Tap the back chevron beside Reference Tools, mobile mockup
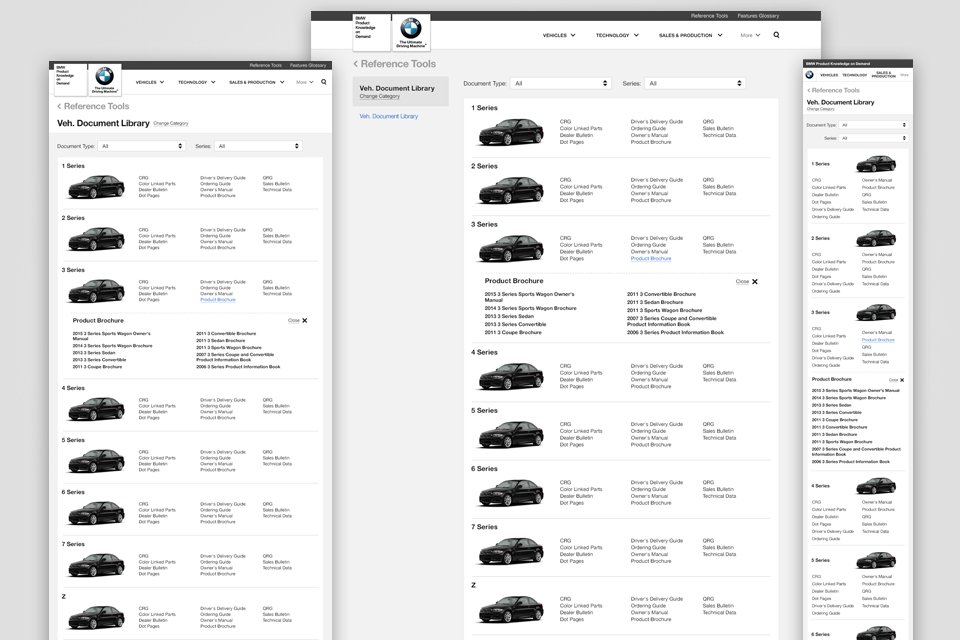 pyautogui.click(x=808, y=90)
